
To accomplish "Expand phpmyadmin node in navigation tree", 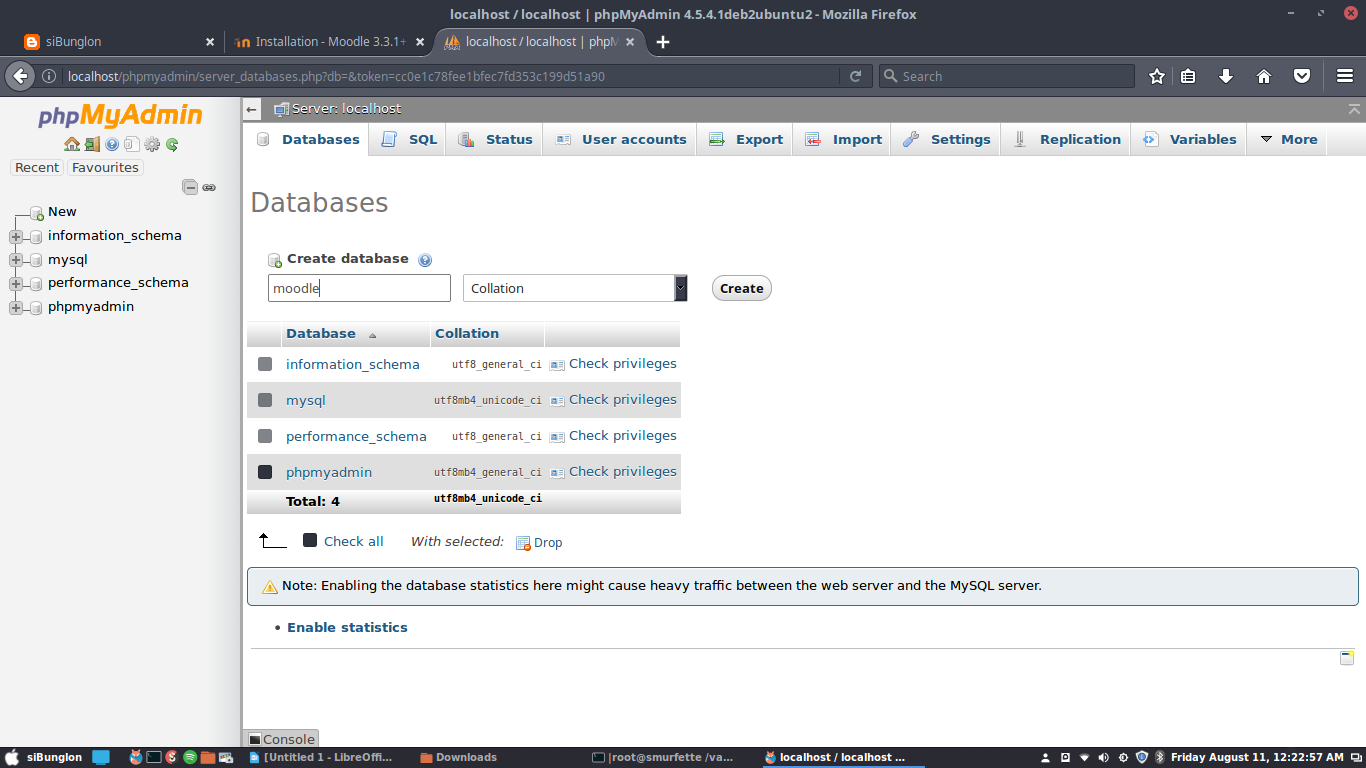I will point(15,308).
